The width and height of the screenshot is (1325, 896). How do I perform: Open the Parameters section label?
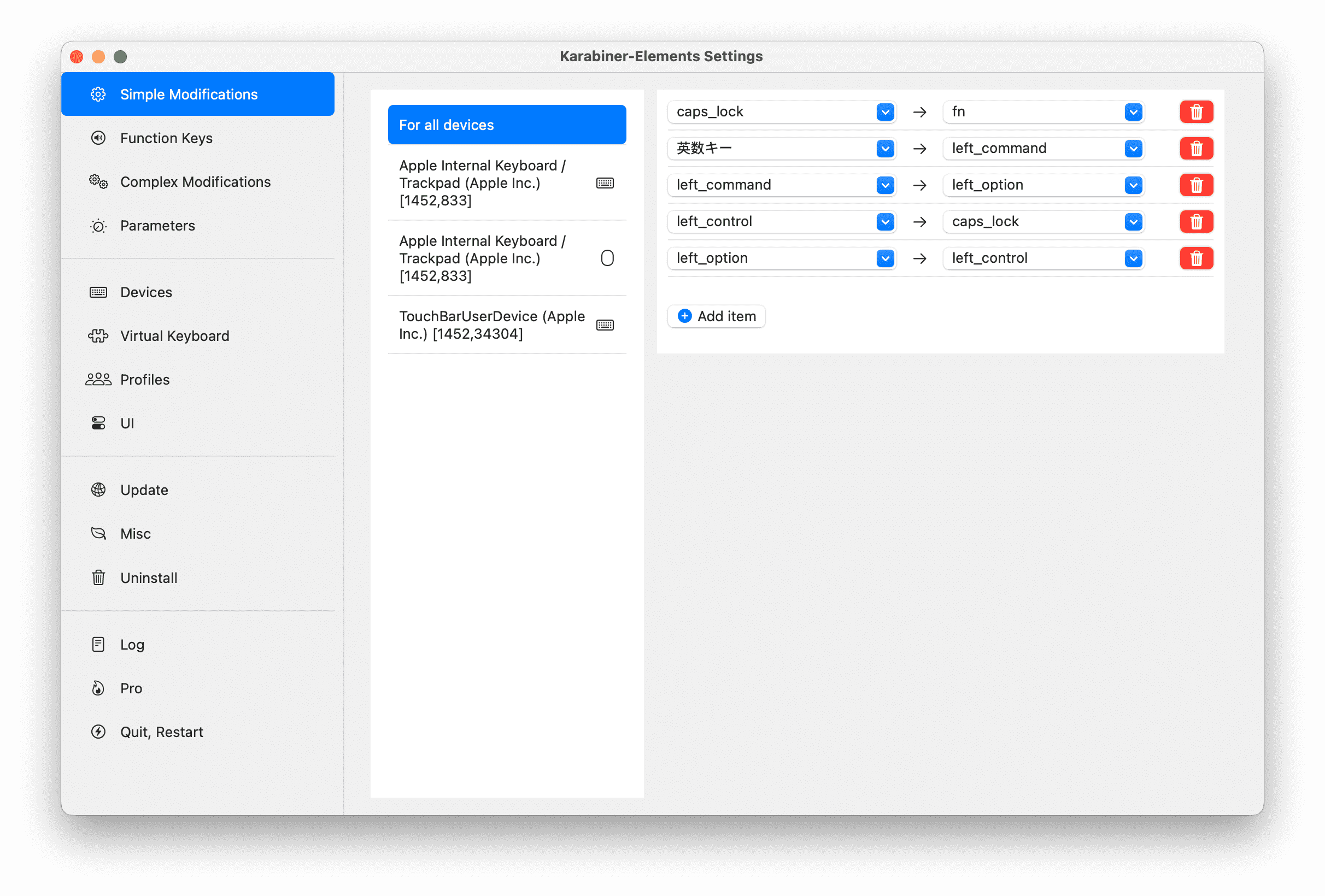click(x=157, y=226)
